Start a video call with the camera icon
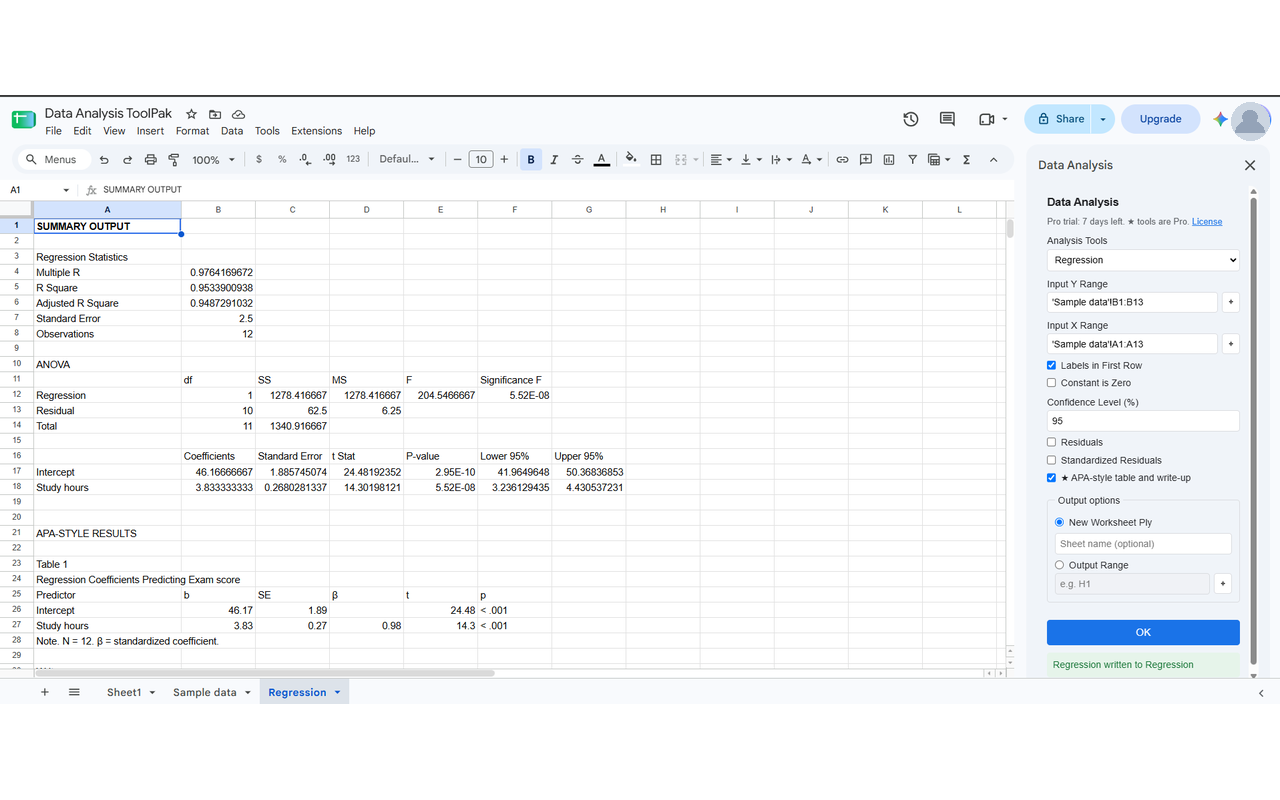Viewport: 1280px width, 800px height. pyautogui.click(x=987, y=119)
